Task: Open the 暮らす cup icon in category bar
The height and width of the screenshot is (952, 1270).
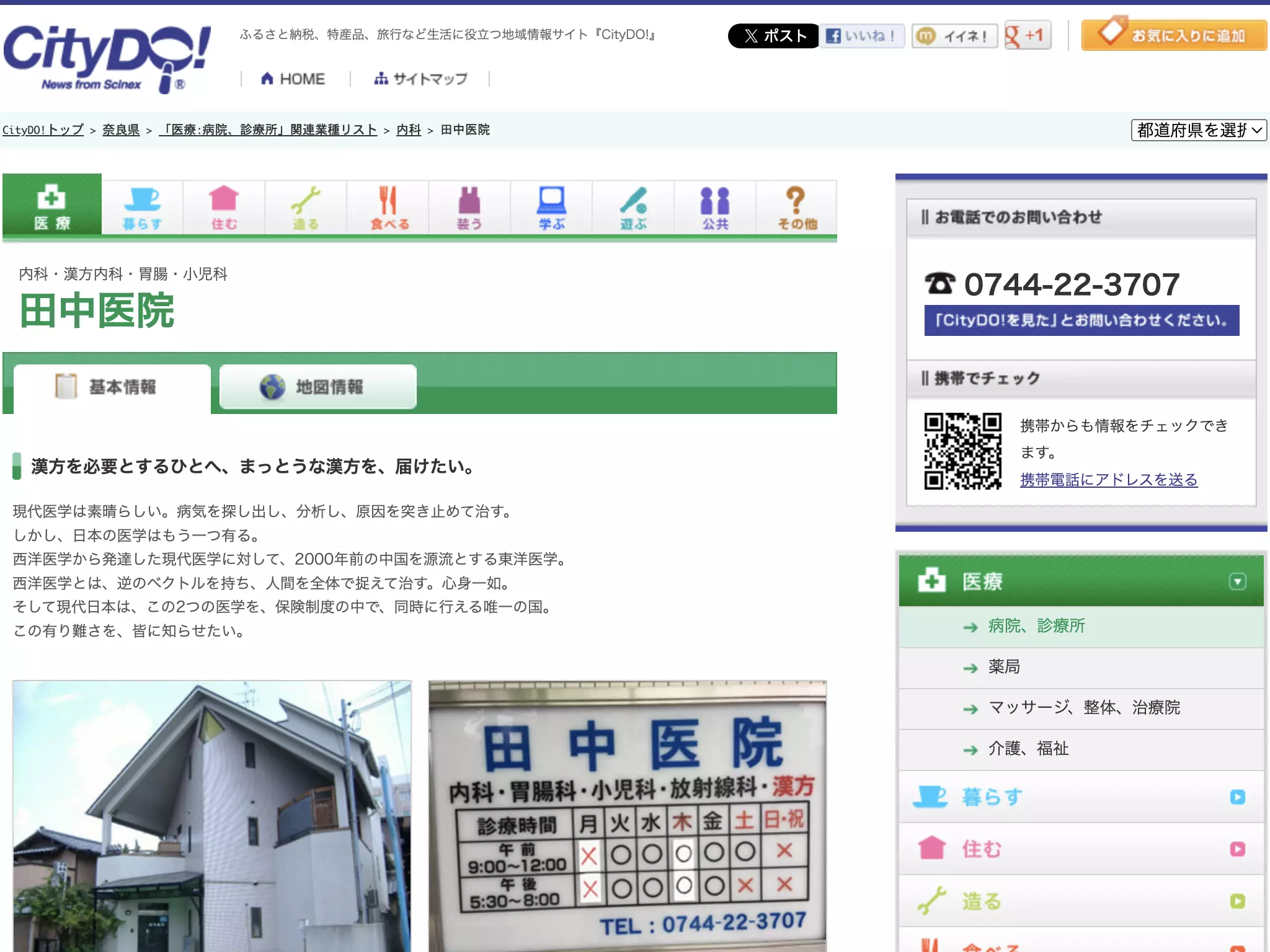Action: click(143, 208)
